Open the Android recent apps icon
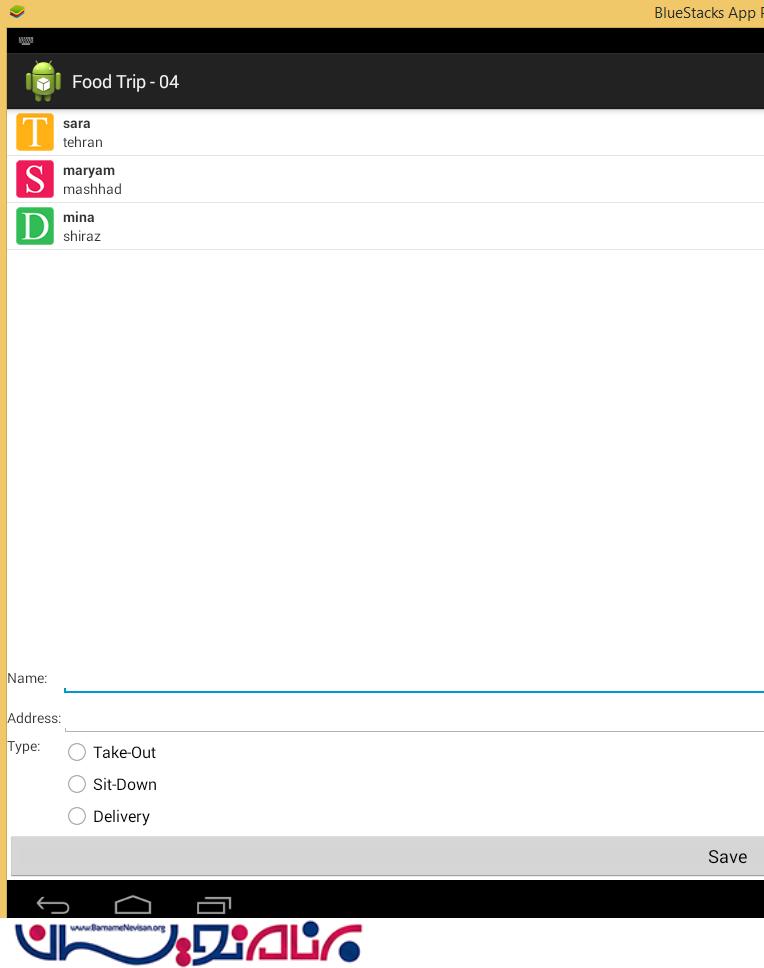Viewport: 764px width, 968px height. (x=214, y=904)
